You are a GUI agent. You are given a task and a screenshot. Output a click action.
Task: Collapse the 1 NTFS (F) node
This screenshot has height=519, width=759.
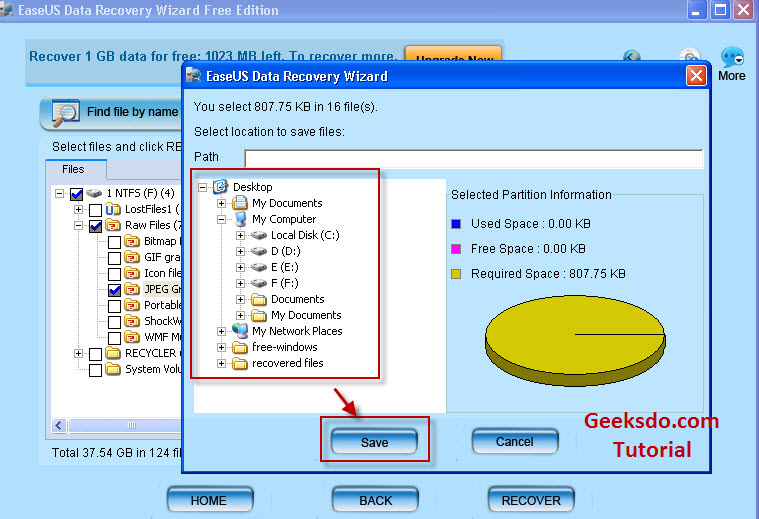pyautogui.click(x=59, y=194)
